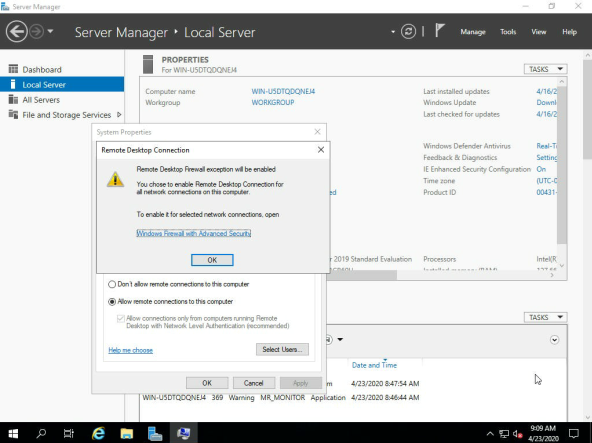592x443 pixels.
Task: Click the Dashboard icon in sidebar
Action: pyautogui.click(x=13, y=69)
